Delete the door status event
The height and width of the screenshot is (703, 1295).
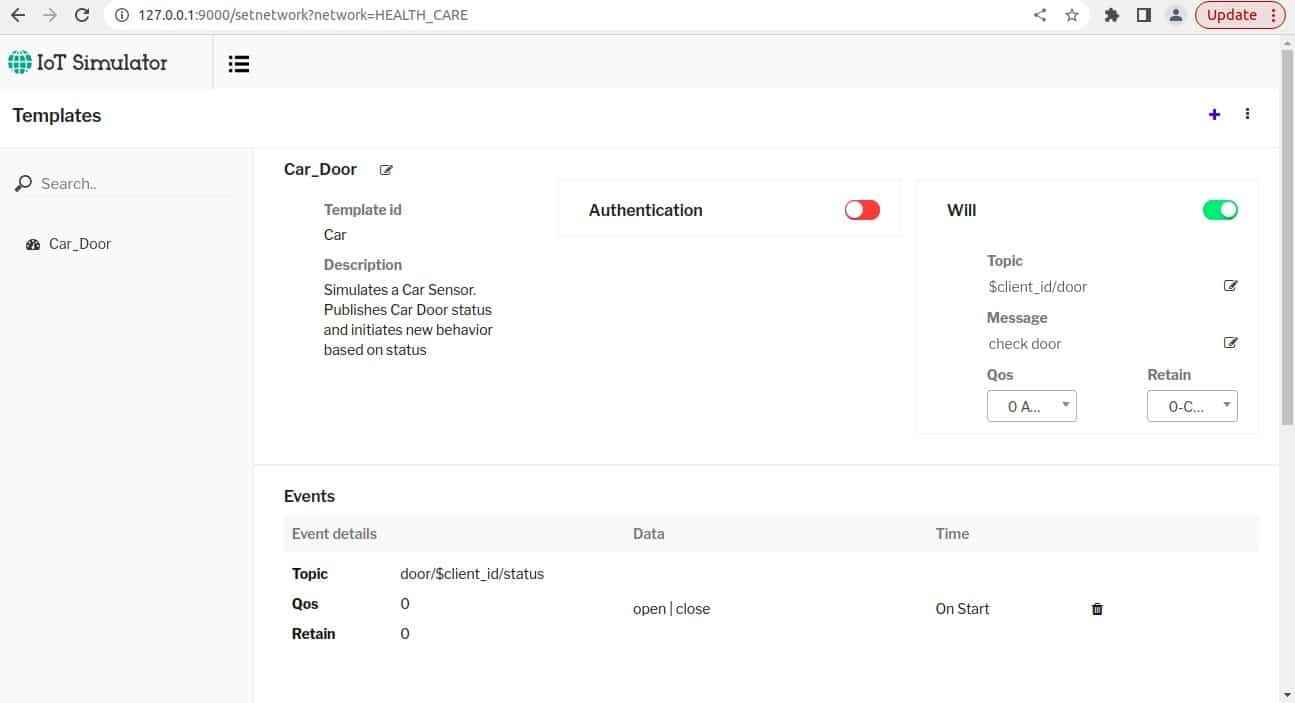tap(1097, 609)
